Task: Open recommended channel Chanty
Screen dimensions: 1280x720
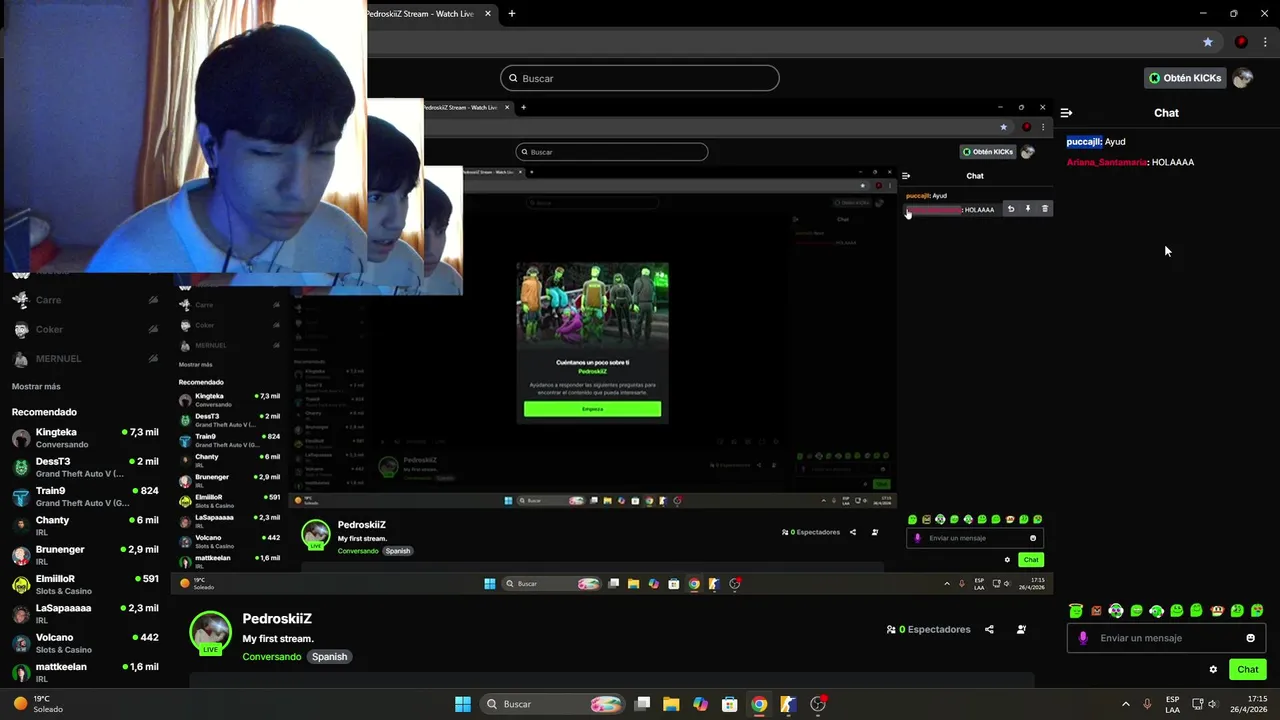Action: point(85,526)
